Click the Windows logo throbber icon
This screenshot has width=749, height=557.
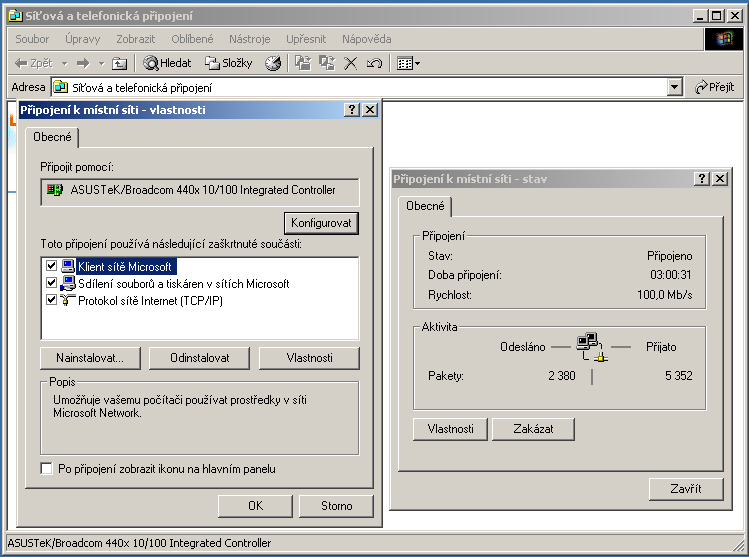[724, 39]
